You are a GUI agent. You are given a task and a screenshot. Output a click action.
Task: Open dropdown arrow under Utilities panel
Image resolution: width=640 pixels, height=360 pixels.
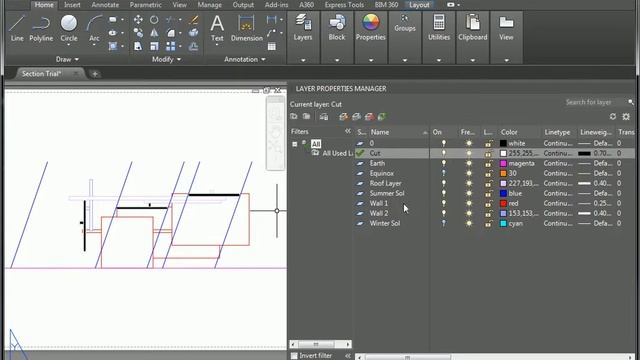tap(439, 60)
